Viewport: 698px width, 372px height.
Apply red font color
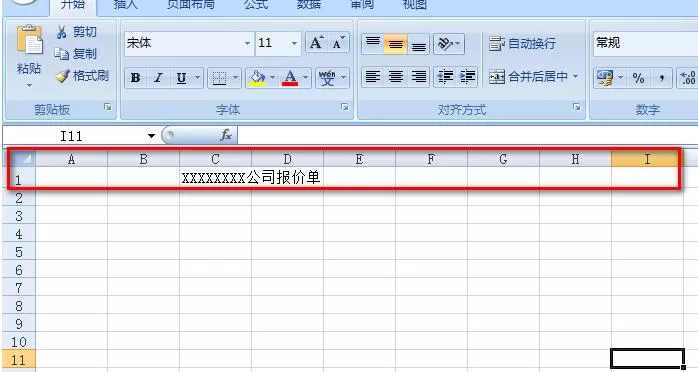coord(290,78)
